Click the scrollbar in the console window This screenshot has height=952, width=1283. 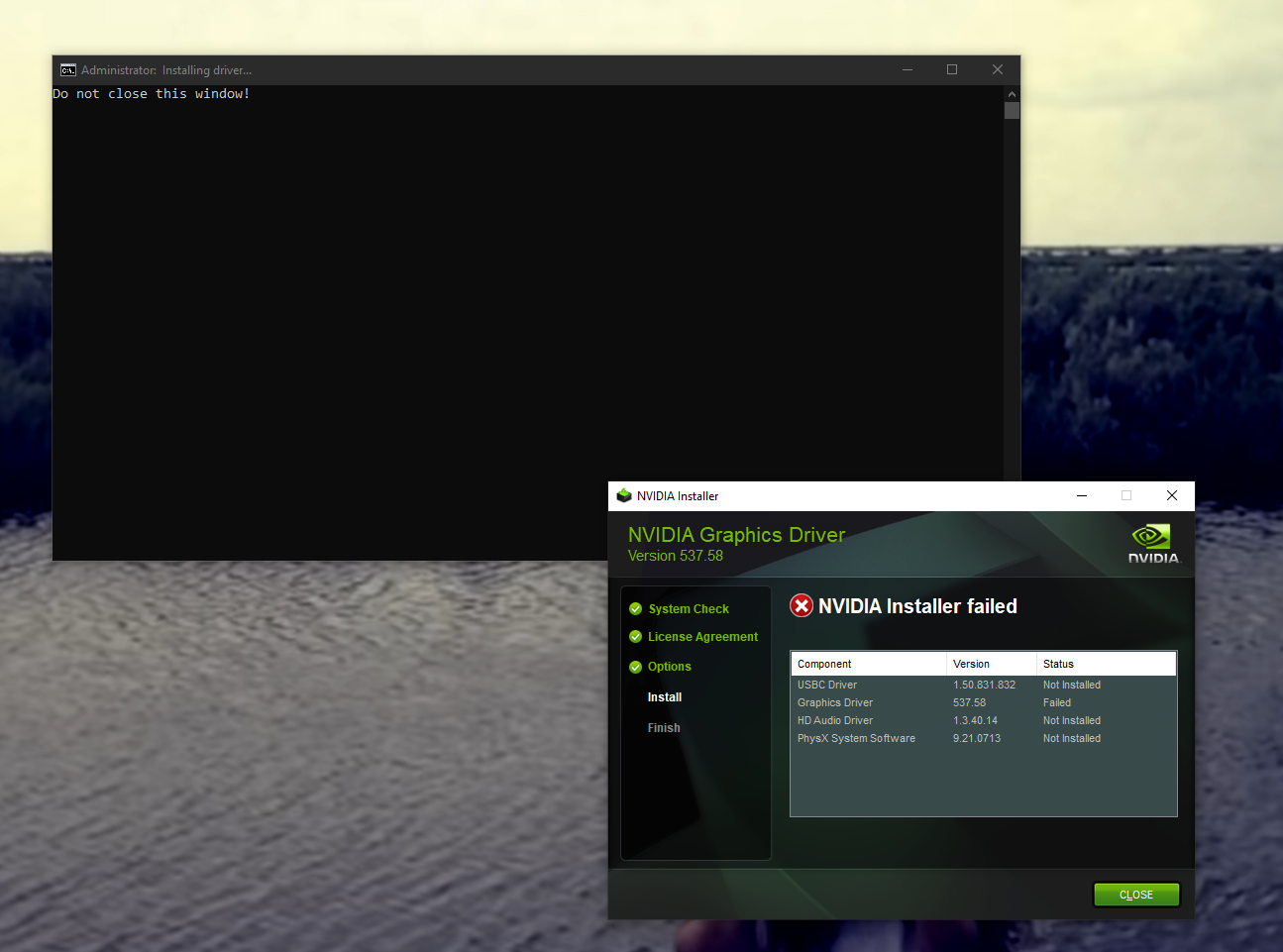pyautogui.click(x=1012, y=110)
